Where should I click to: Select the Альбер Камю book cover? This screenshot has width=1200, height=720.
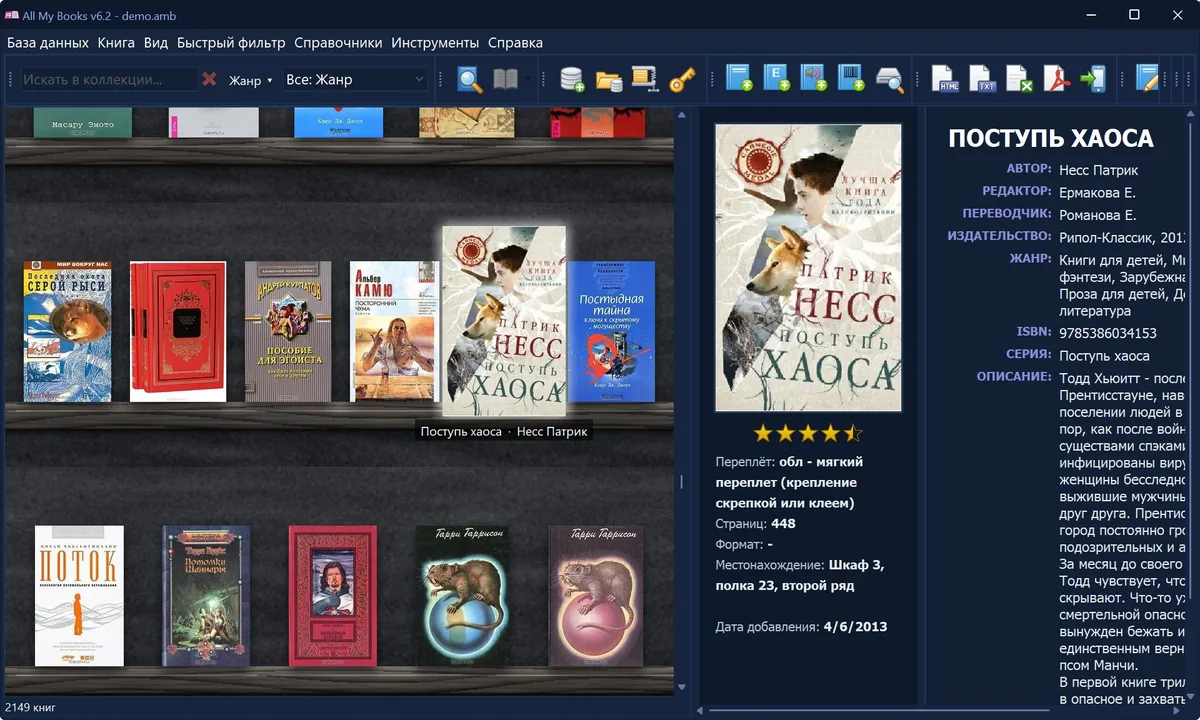tap(394, 332)
